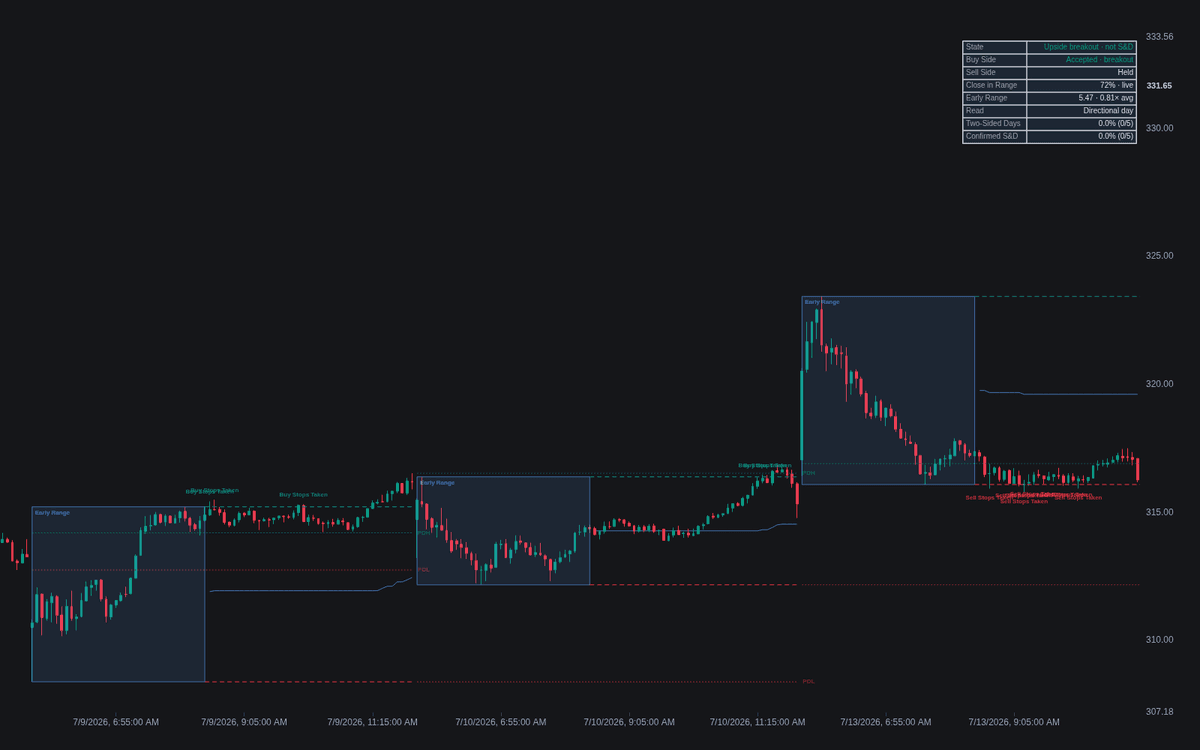
Task: Click the '7/9/2026, 11:15:00 AM' time label
Action: [372, 722]
